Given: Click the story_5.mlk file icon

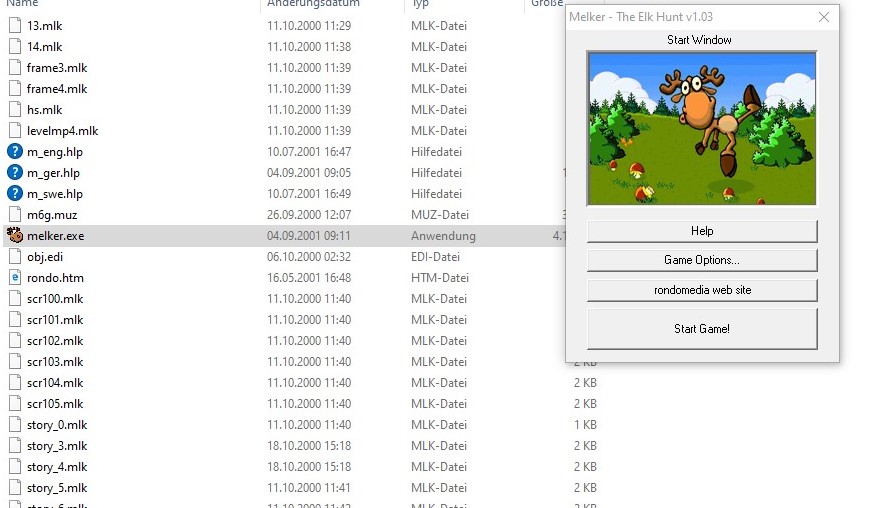Looking at the screenshot, I should (15, 488).
